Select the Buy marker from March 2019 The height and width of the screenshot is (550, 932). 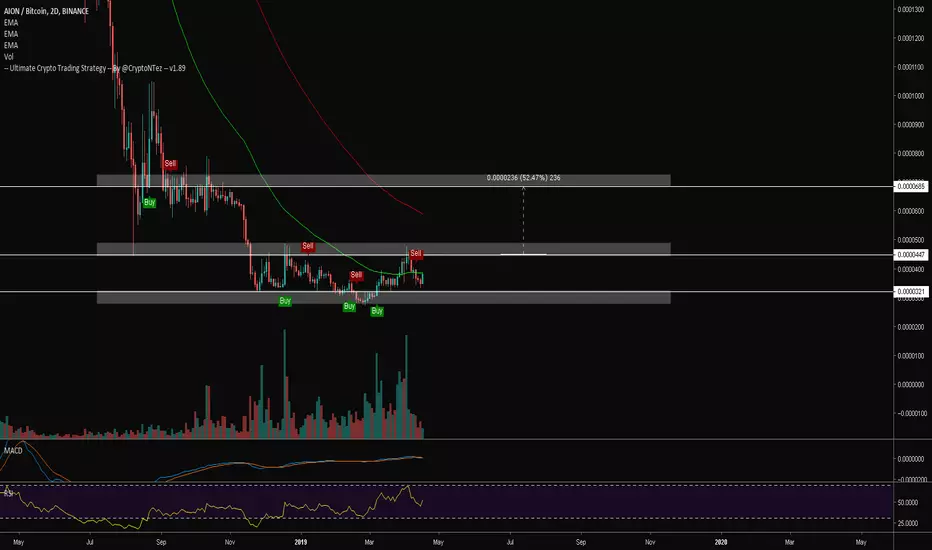click(377, 311)
